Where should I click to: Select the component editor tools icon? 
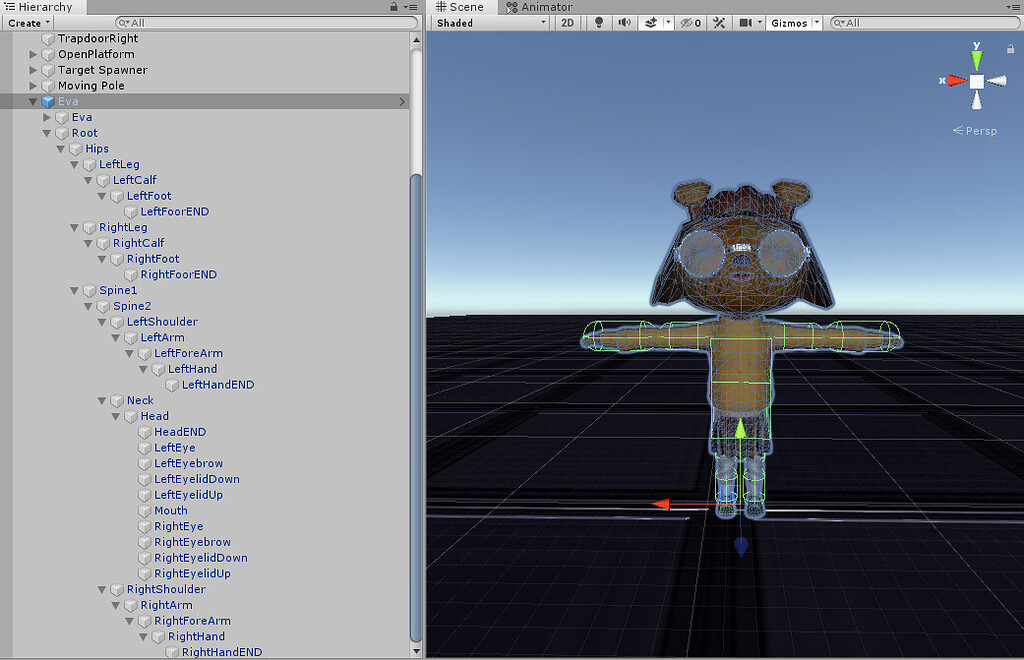719,22
